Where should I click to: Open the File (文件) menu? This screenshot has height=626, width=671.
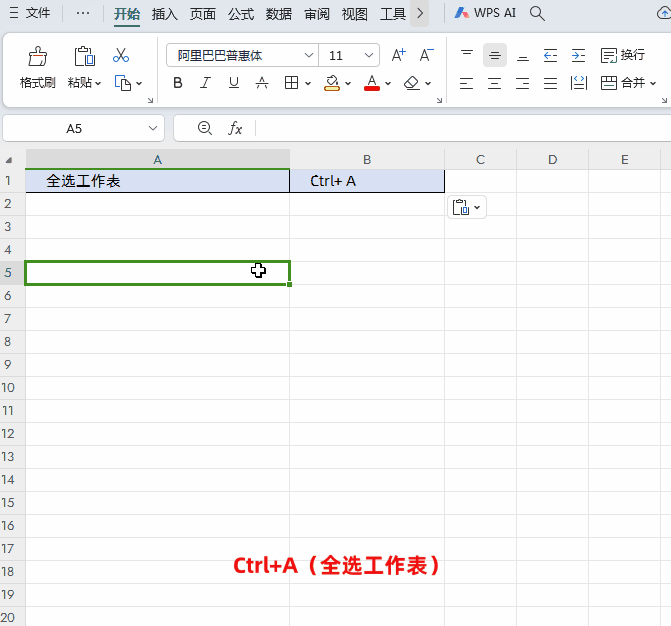(30, 13)
